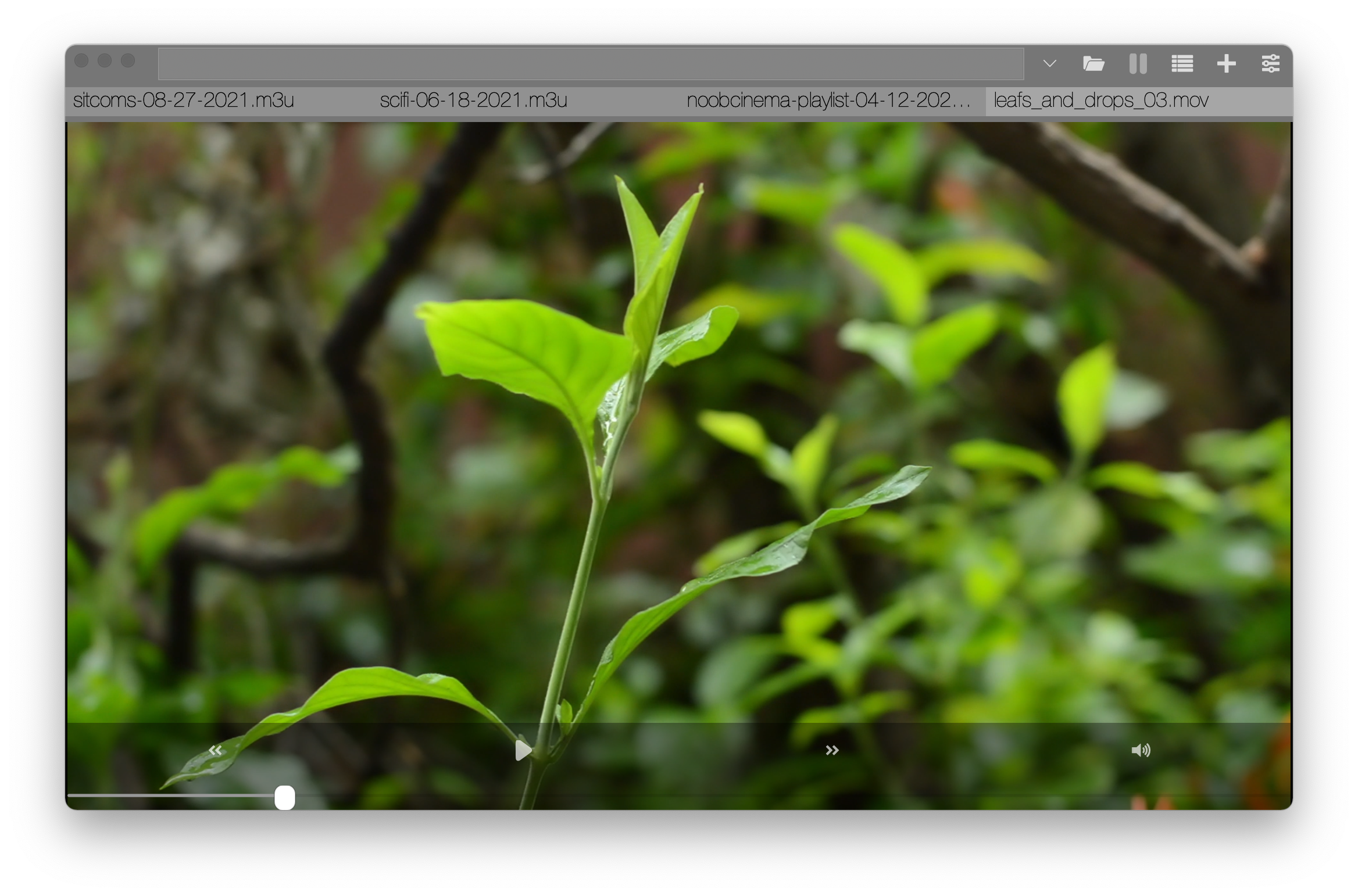The height and width of the screenshot is (896, 1358).
Task: Minimize the player window
Action: click(x=105, y=60)
